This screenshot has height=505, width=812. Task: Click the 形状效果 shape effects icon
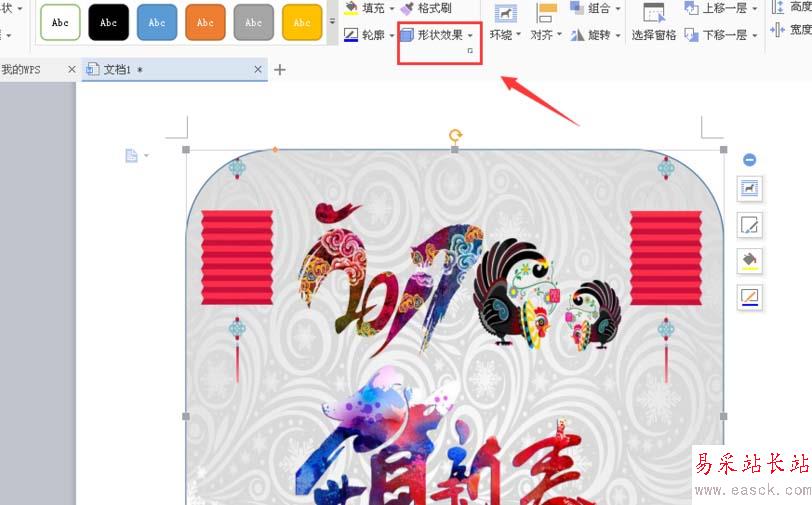[408, 35]
